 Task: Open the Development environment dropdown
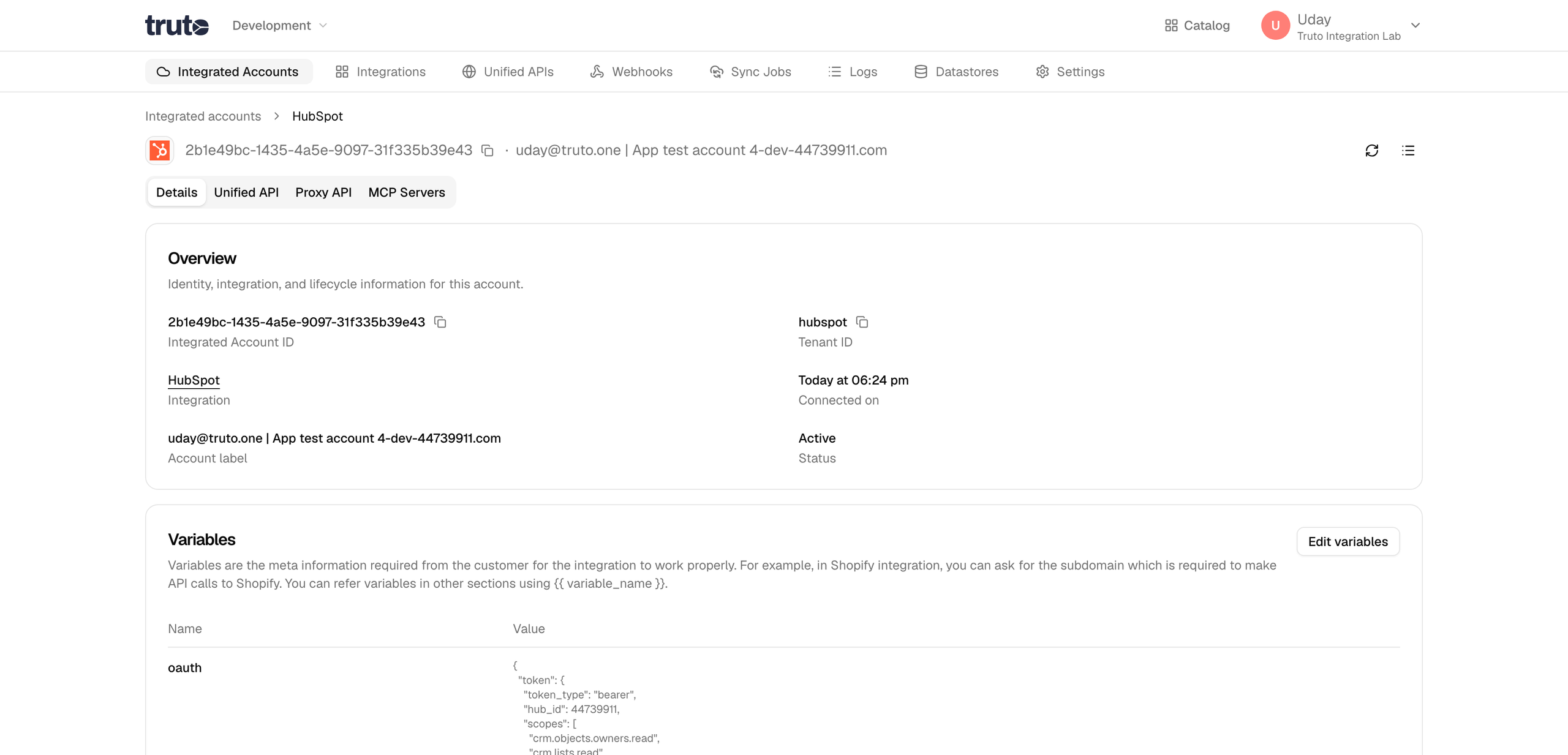coord(279,26)
